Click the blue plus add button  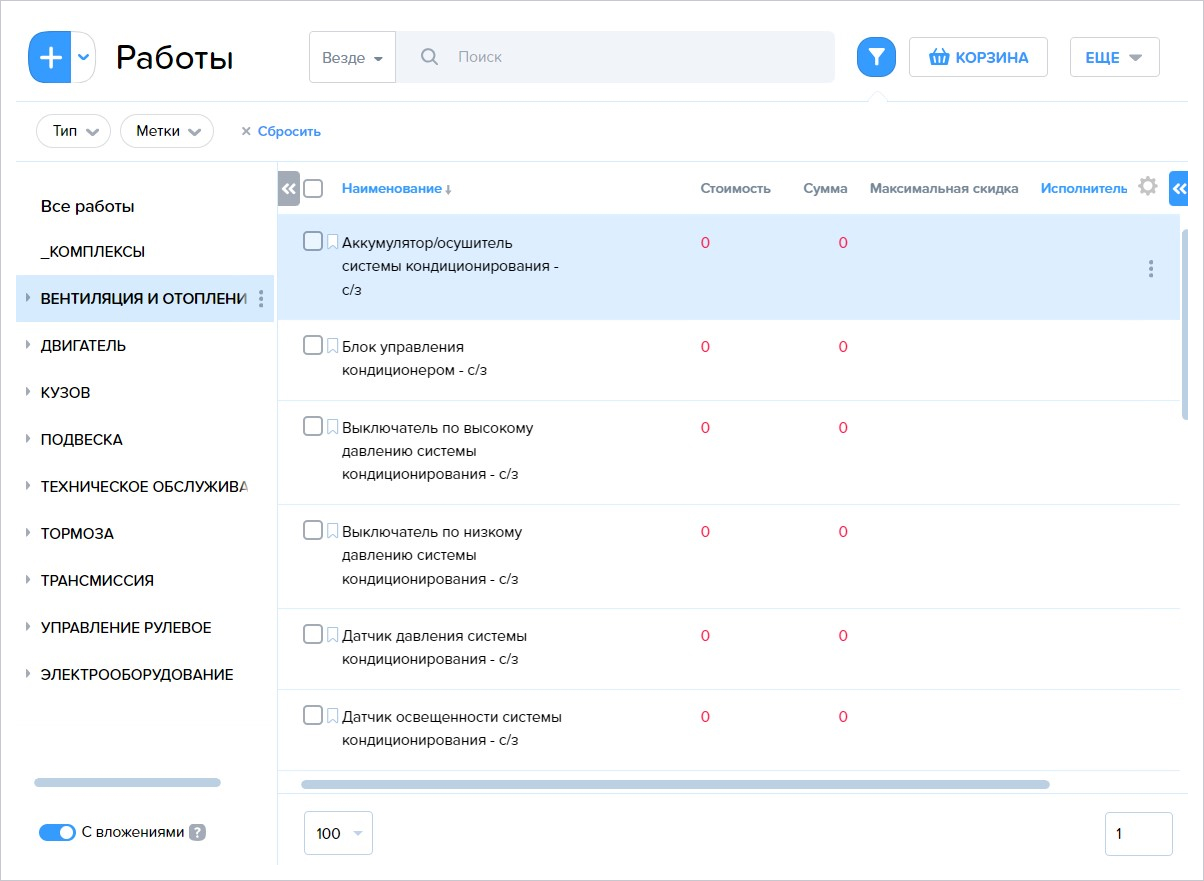pyautogui.click(x=50, y=57)
